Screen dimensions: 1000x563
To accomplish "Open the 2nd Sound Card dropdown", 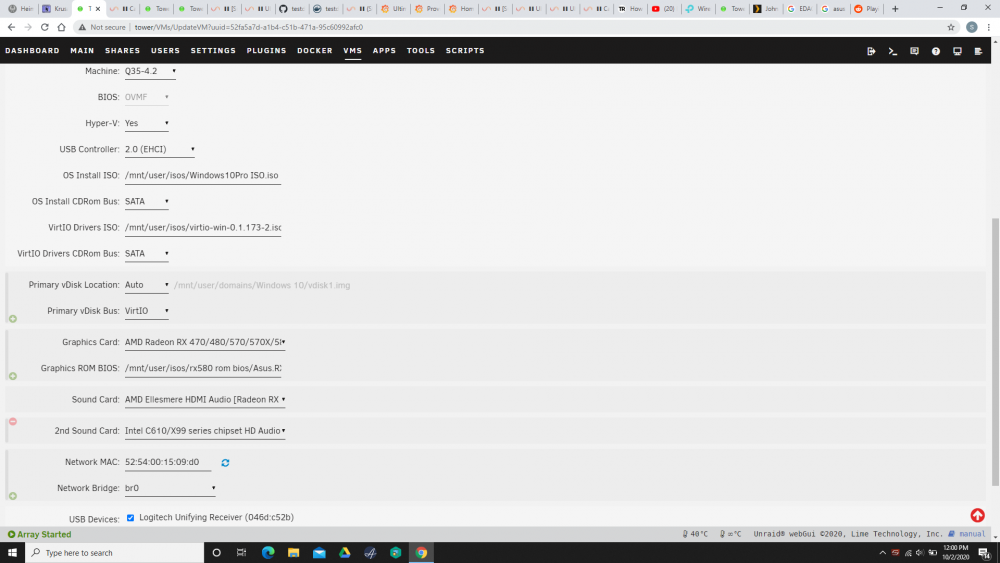I will pyautogui.click(x=205, y=431).
